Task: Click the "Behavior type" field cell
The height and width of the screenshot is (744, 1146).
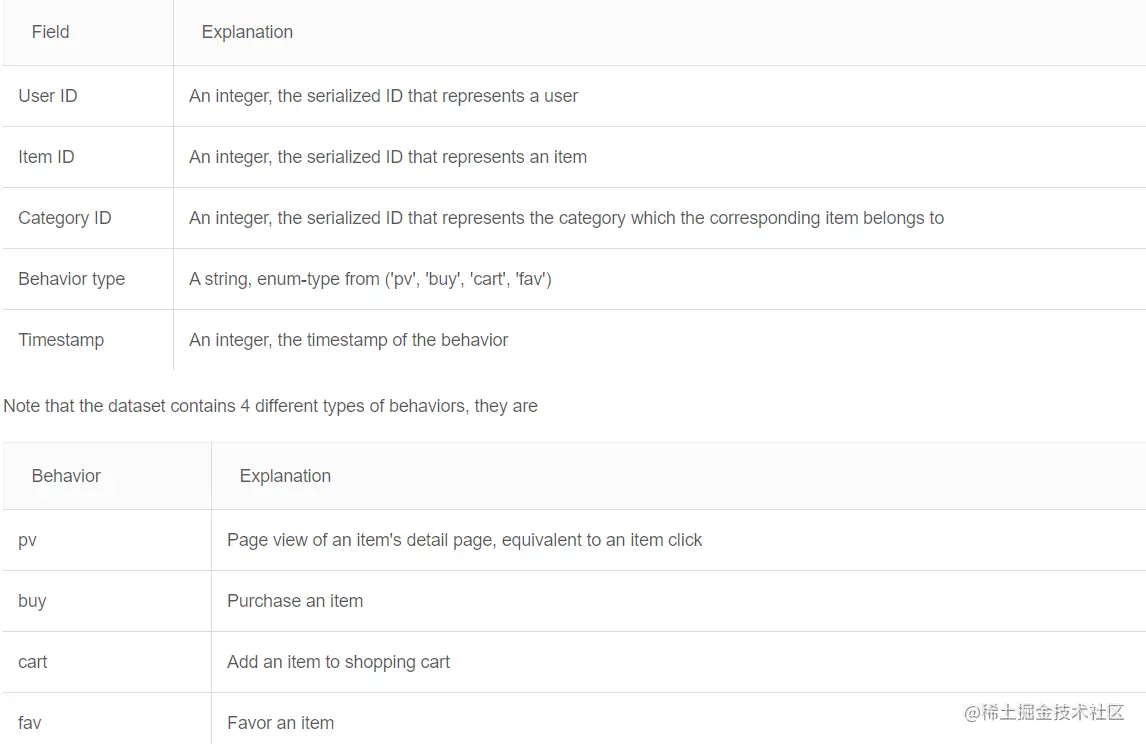Action: (x=72, y=279)
